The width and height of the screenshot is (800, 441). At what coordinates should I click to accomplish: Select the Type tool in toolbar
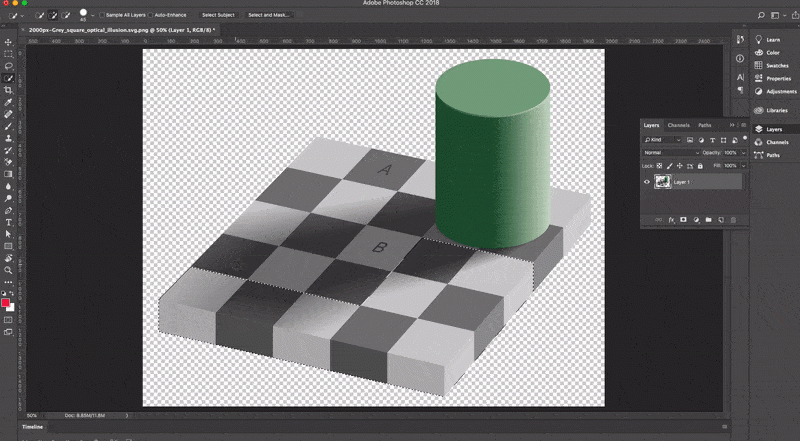9,222
